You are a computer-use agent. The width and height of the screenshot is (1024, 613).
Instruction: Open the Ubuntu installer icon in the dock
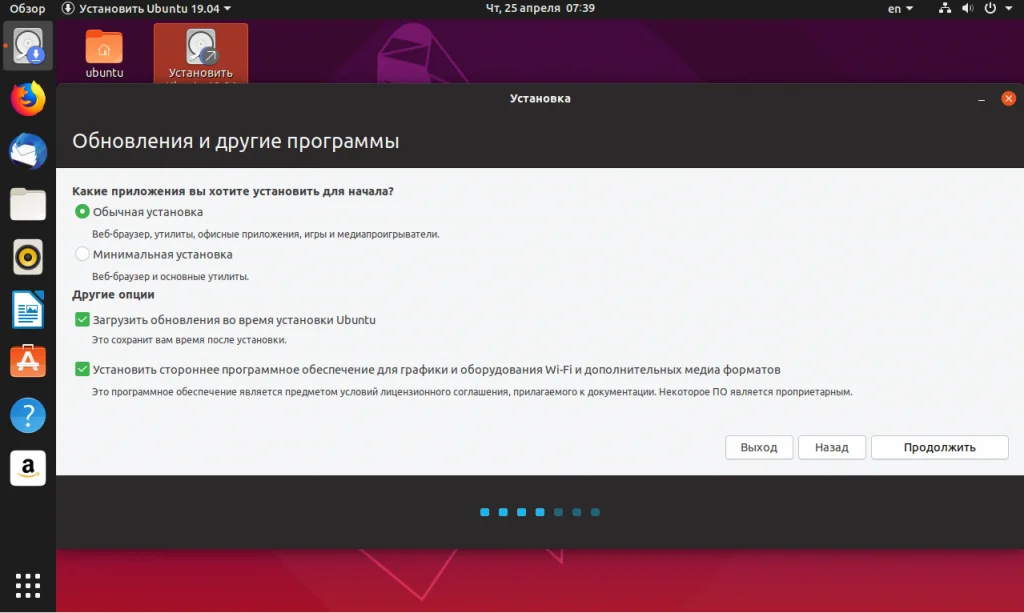[x=27, y=46]
